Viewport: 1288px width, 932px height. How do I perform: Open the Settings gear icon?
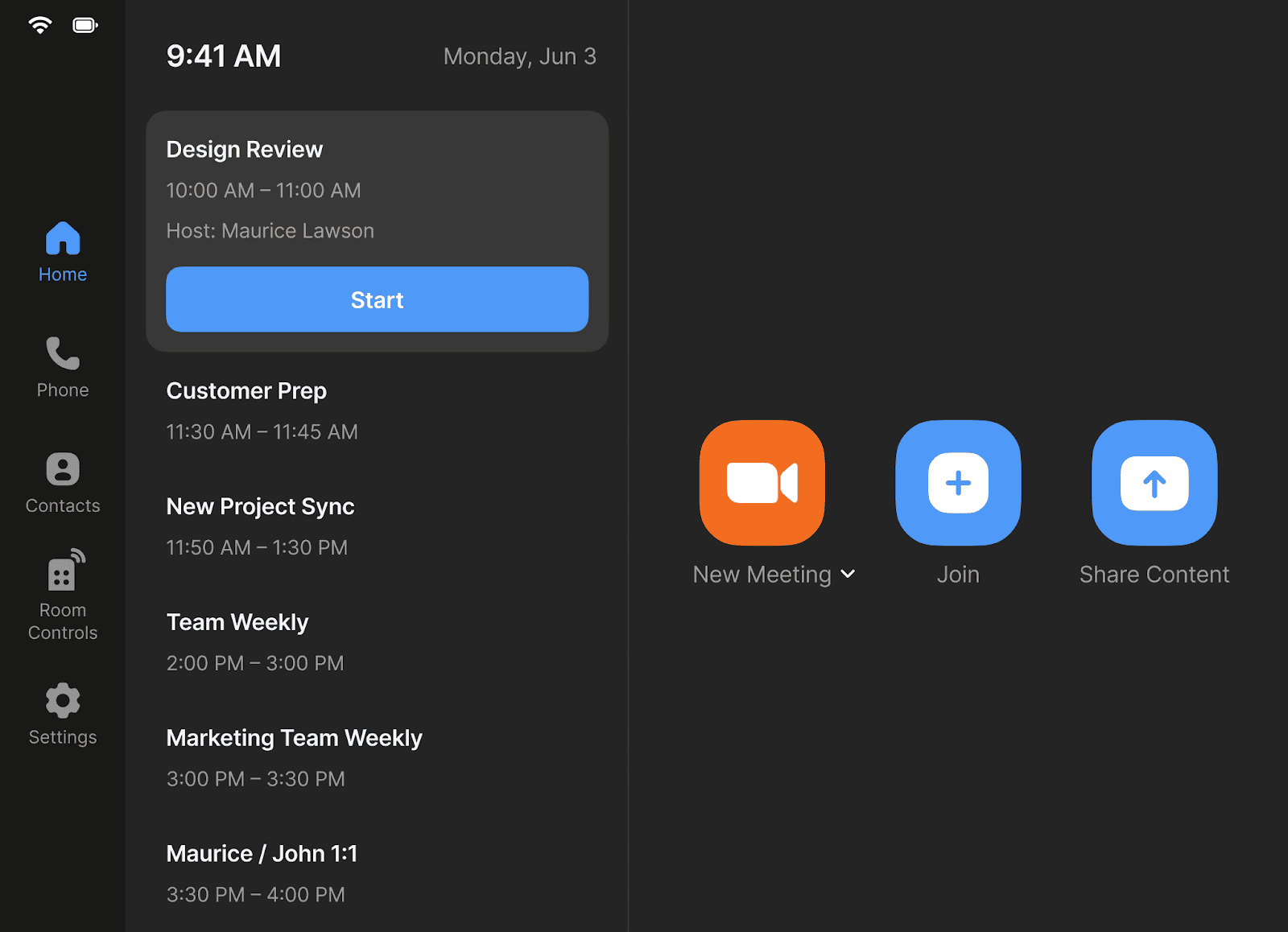63,700
